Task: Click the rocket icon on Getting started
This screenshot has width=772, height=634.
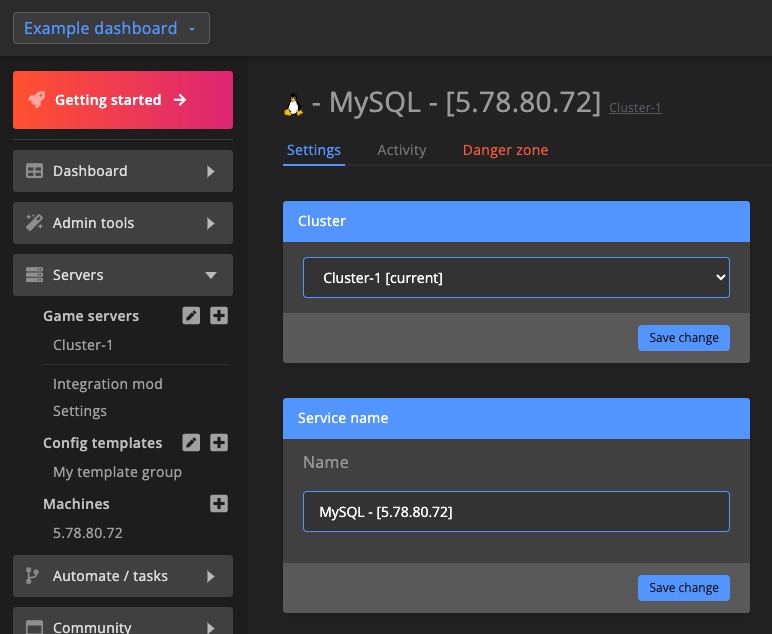Action: coord(37,100)
